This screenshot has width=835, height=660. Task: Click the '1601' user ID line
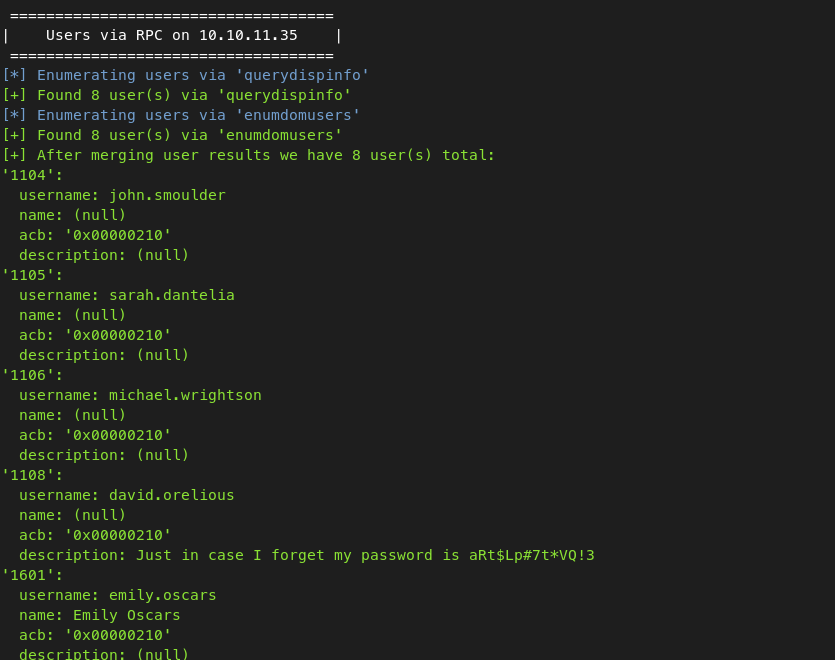coord(32,575)
